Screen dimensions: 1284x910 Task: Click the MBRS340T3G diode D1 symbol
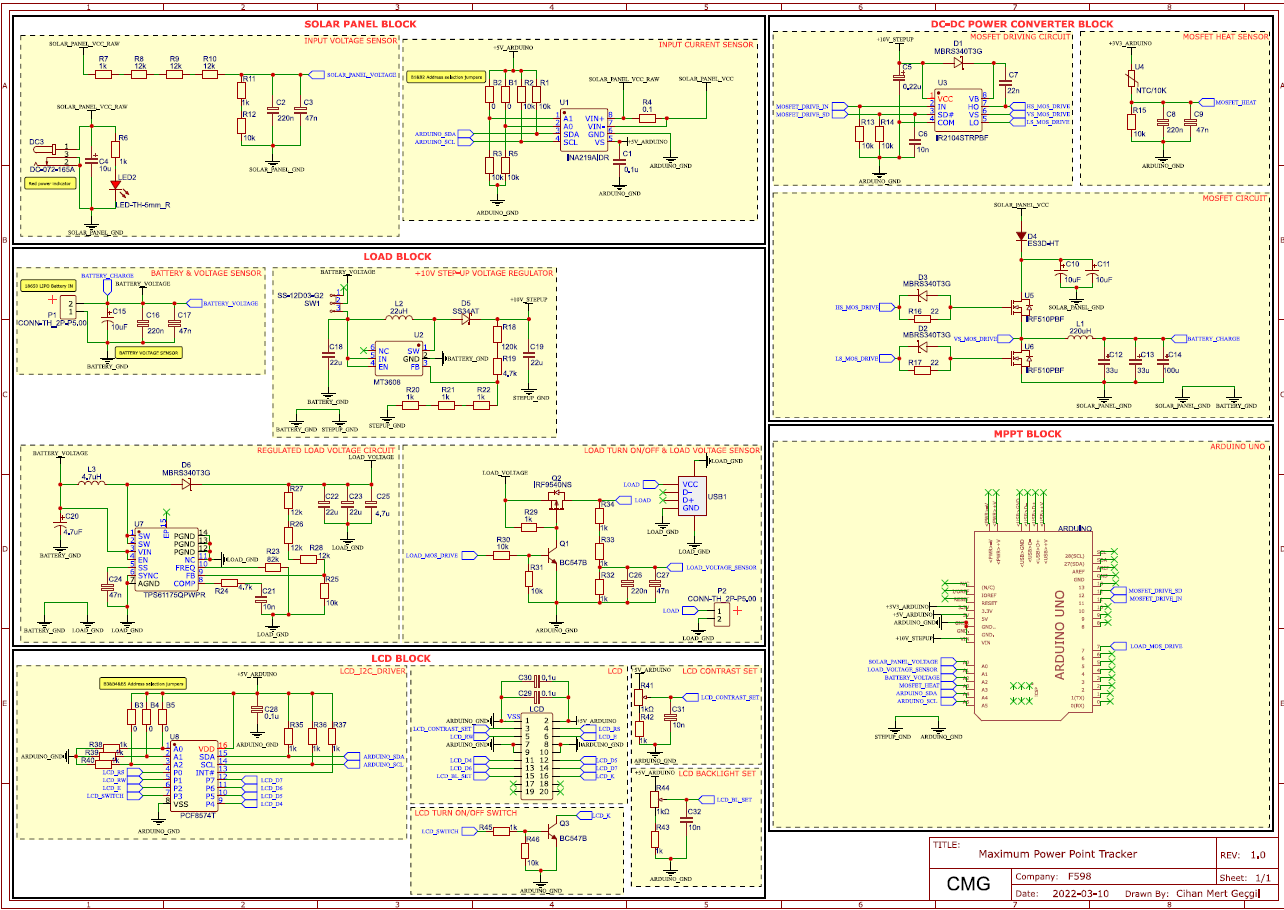958,62
